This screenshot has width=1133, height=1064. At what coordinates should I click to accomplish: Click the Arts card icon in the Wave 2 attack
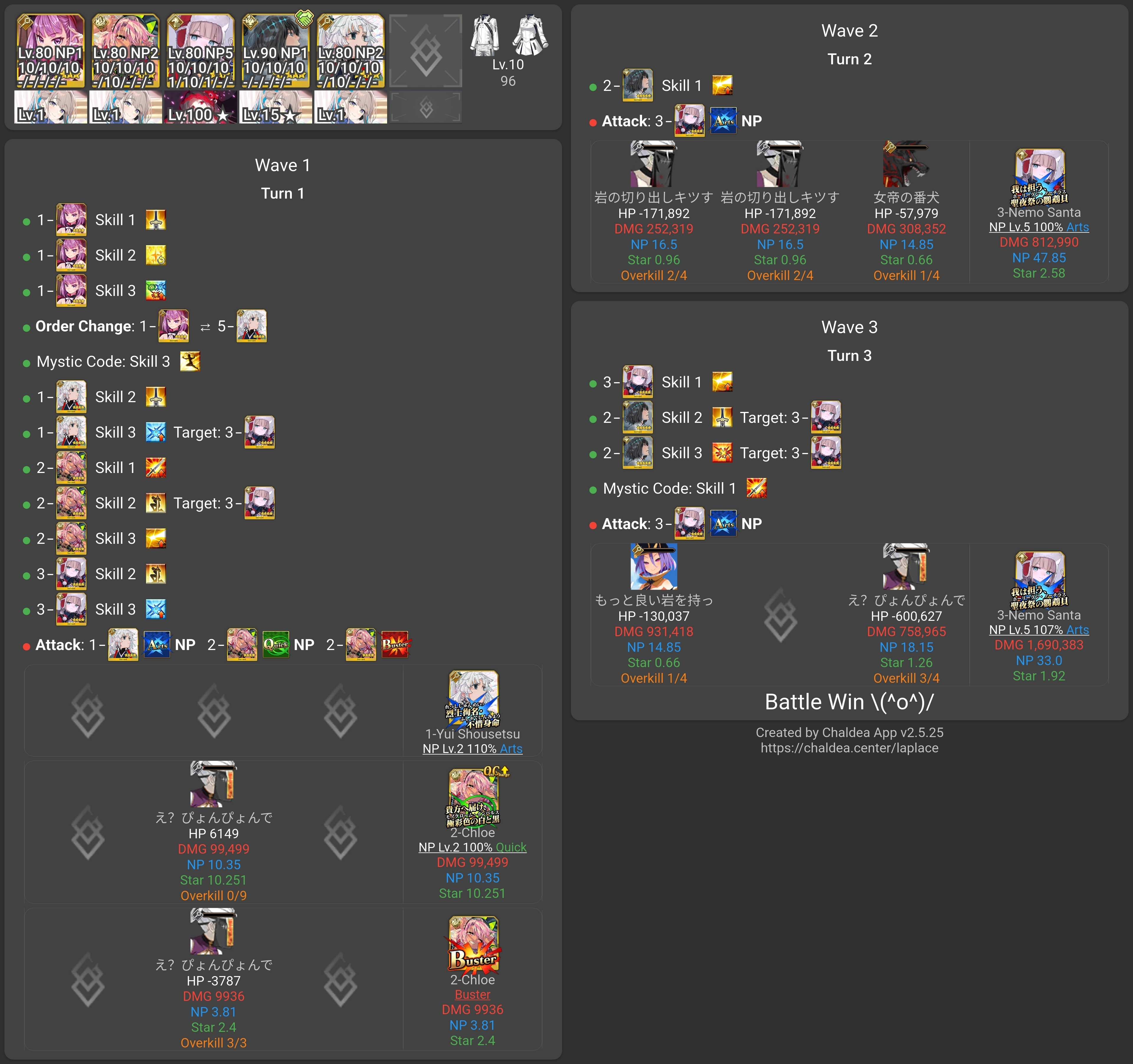click(723, 121)
